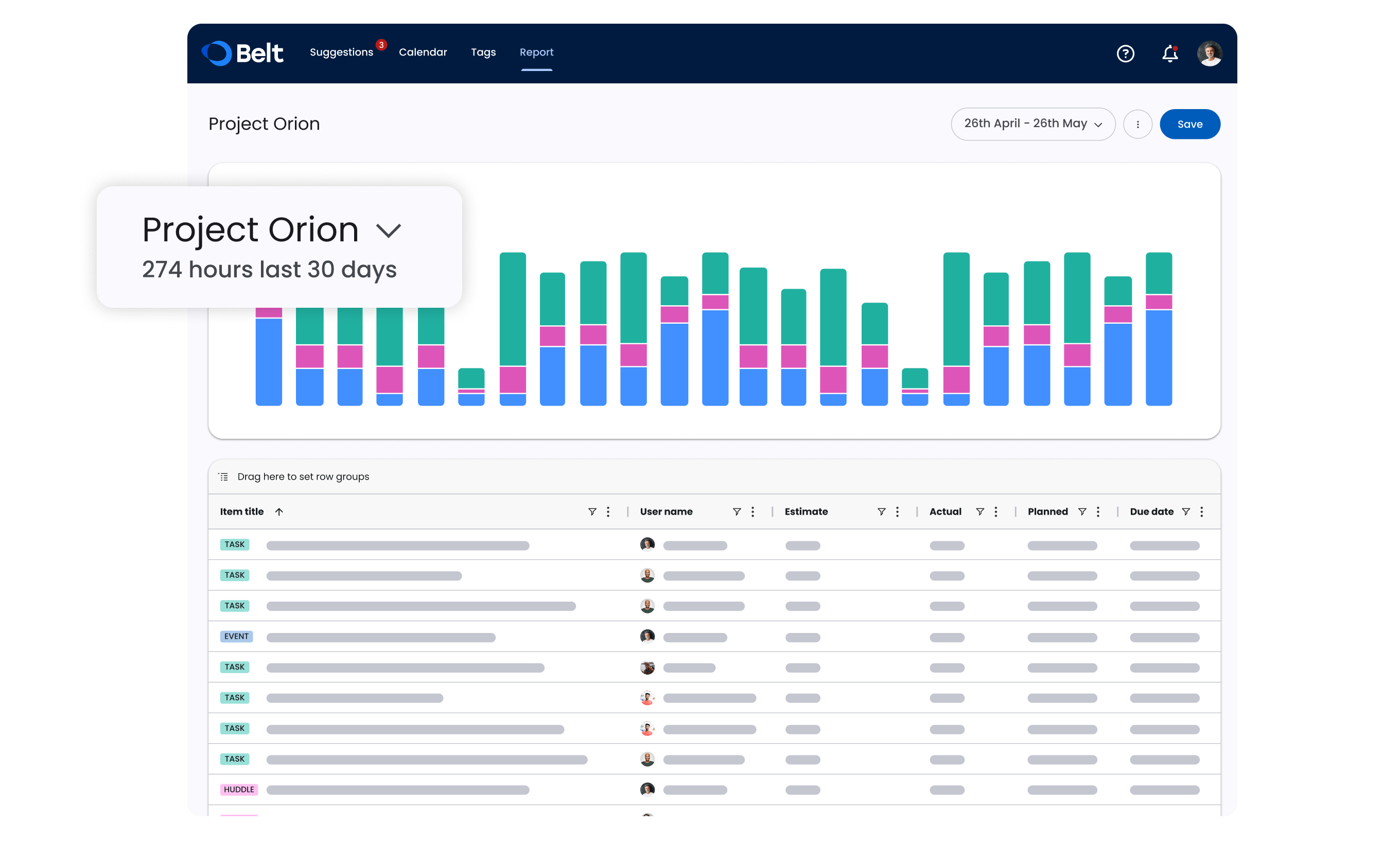Open the Due date column options menu
Screen dimensions: 1400x844
click(x=1202, y=512)
